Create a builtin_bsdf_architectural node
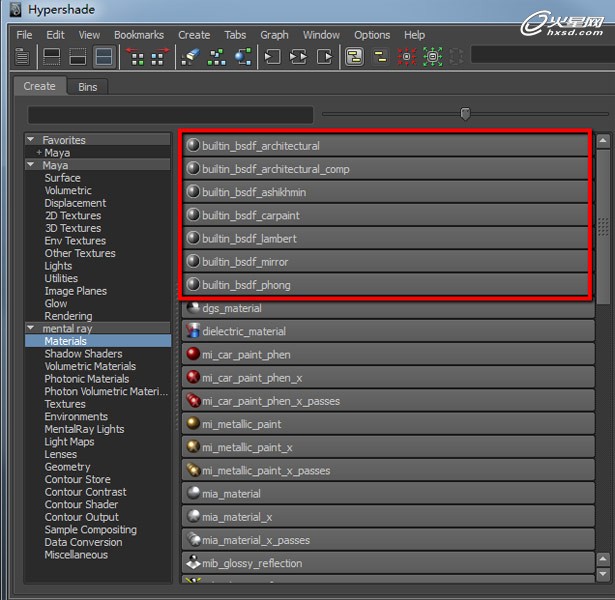615x600 pixels. (385, 145)
